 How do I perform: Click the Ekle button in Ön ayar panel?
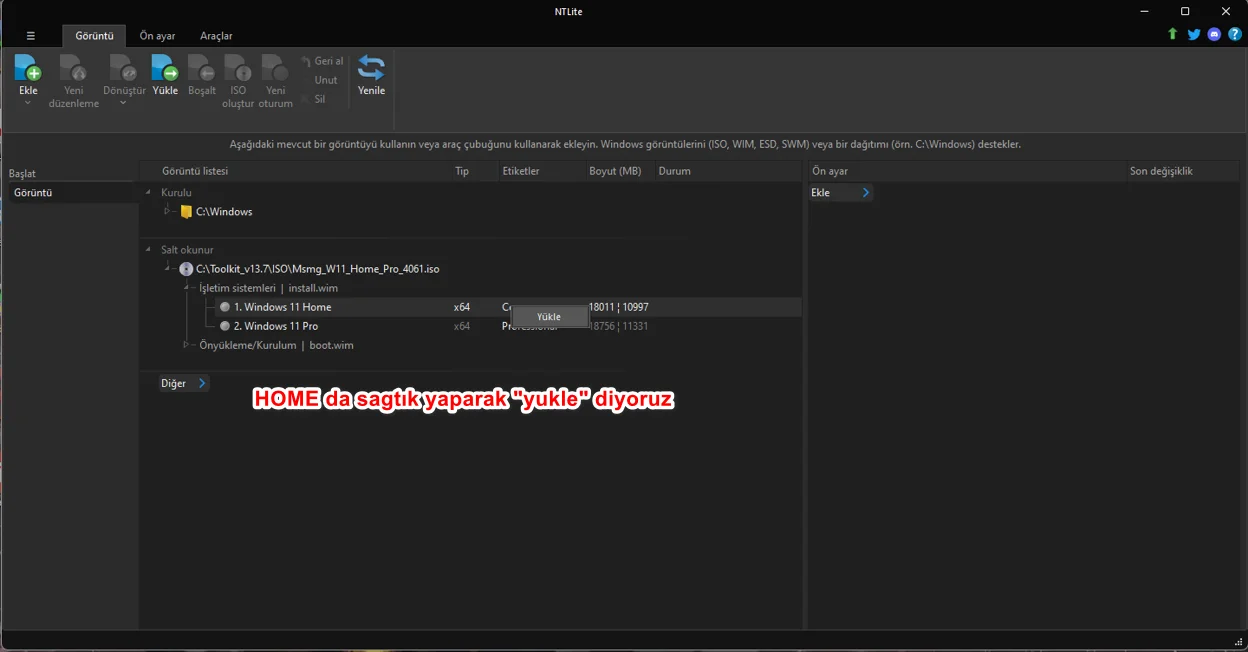[x=840, y=192]
